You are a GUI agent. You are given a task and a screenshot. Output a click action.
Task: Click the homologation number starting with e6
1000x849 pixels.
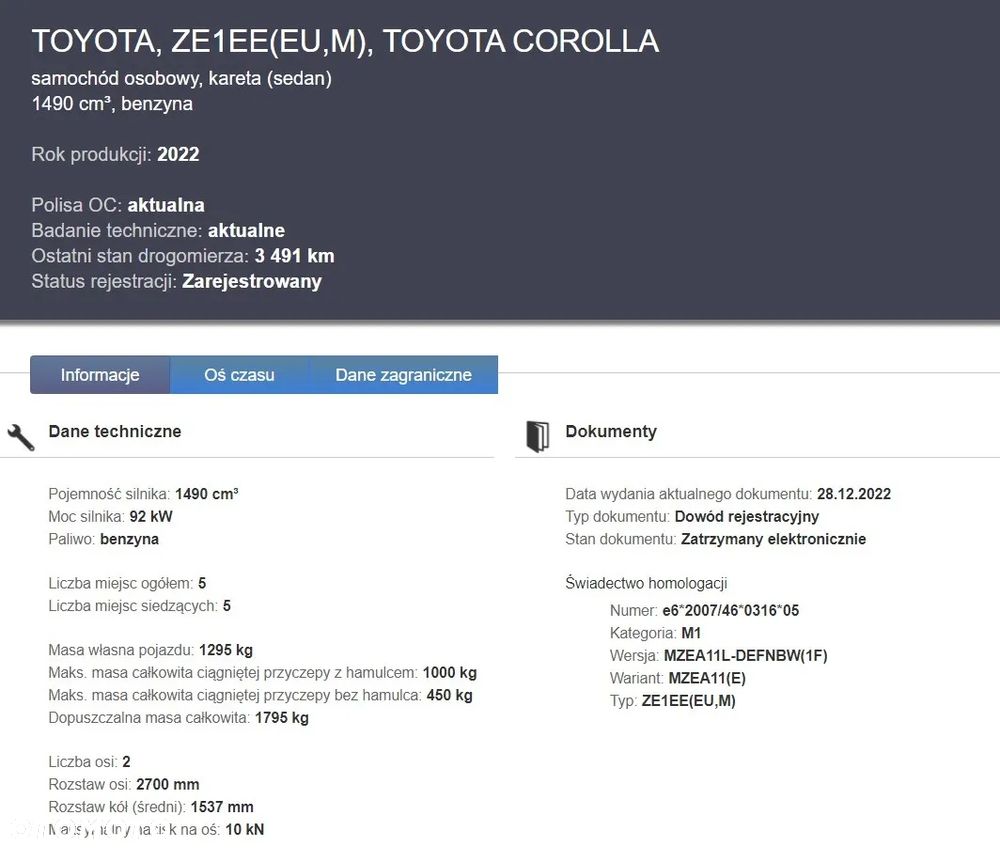tap(730, 610)
